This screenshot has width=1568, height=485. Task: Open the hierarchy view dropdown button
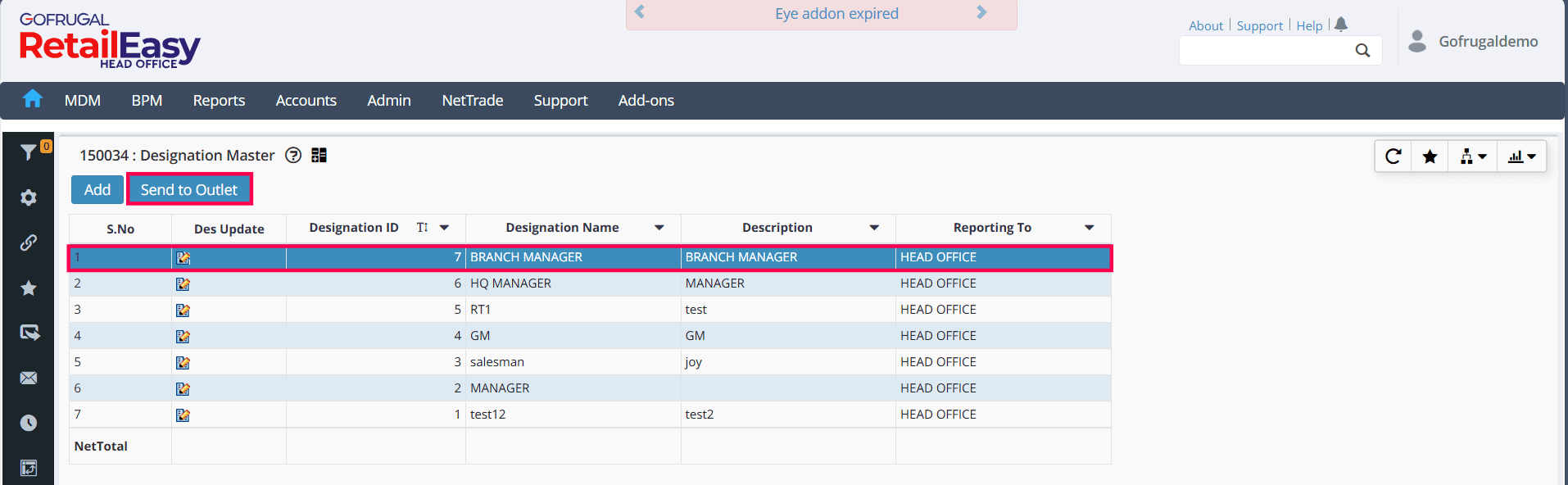(1472, 156)
